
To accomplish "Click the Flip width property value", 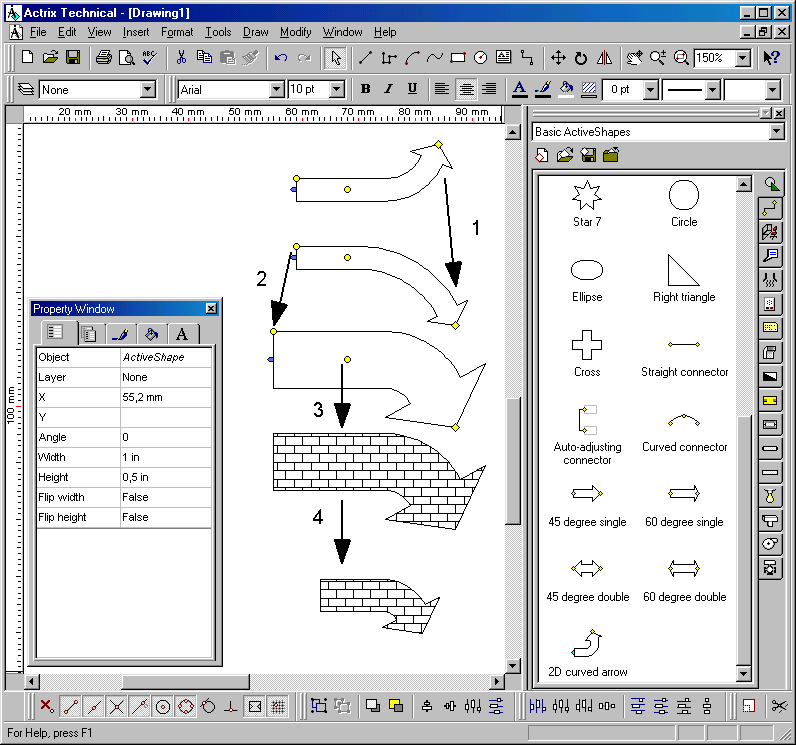I will (x=165, y=497).
